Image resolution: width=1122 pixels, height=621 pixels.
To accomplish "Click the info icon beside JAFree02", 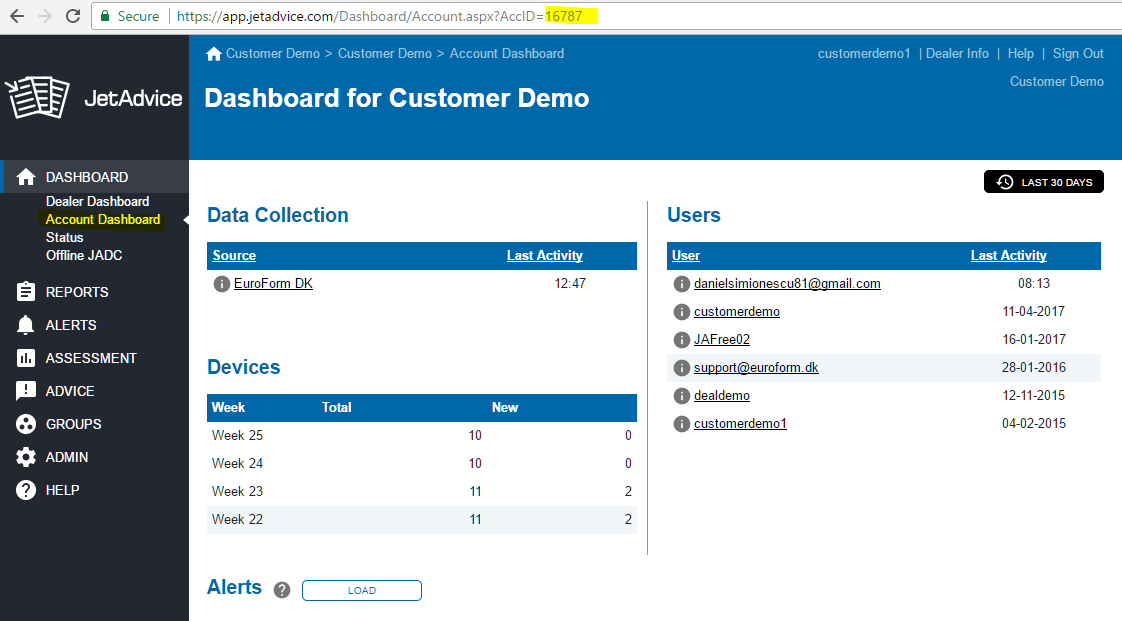I will click(682, 340).
